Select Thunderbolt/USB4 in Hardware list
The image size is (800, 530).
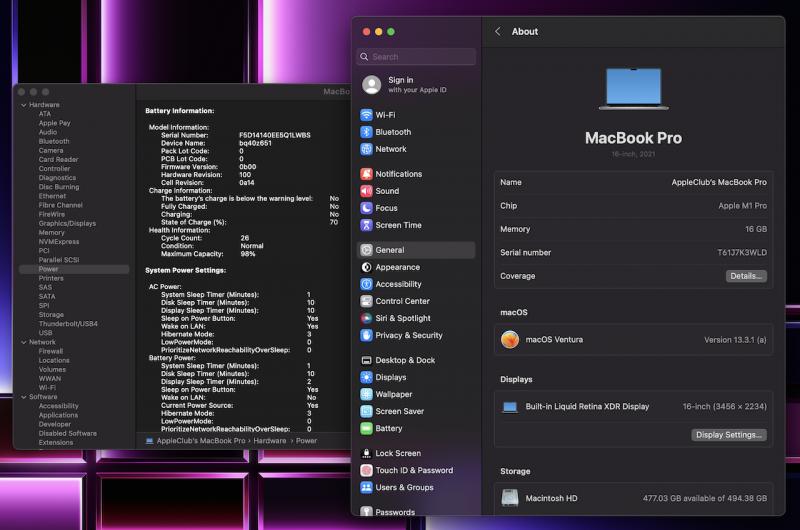68,323
